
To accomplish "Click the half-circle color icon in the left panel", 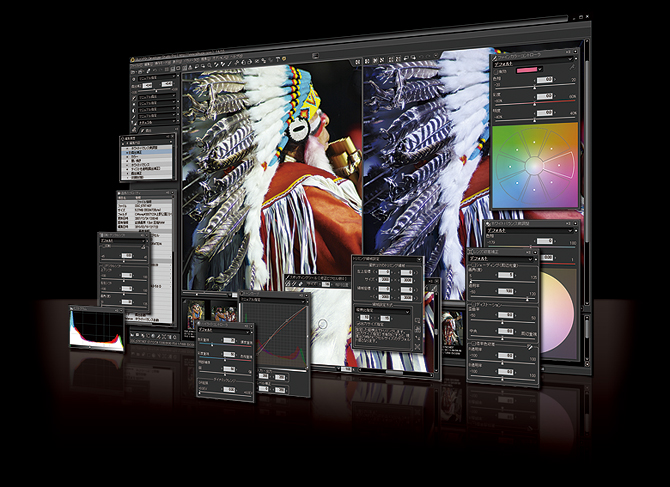I will point(133,111).
